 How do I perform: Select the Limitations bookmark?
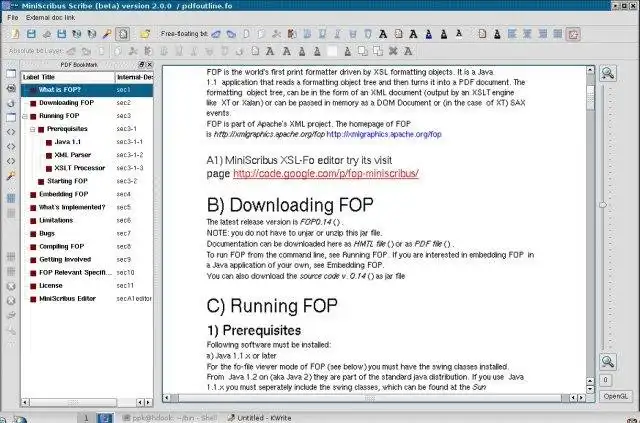coord(56,220)
